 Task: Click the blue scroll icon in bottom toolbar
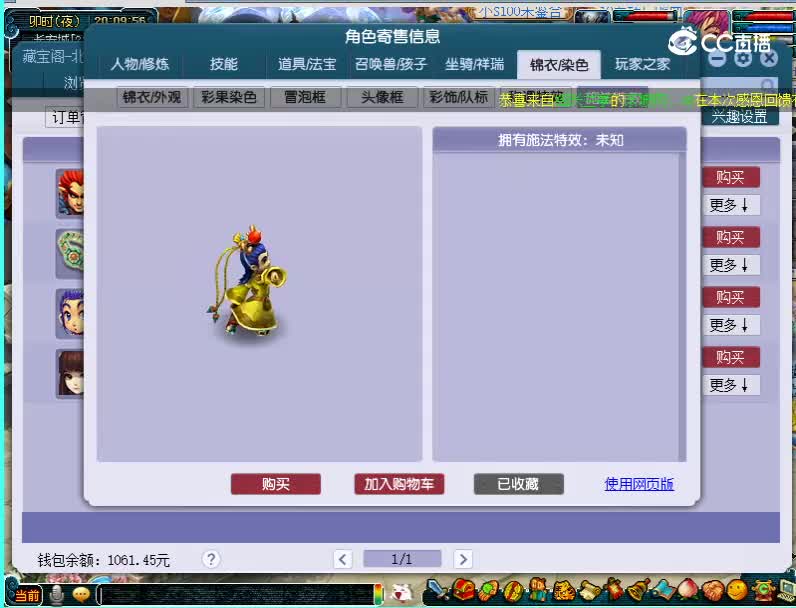(664, 591)
